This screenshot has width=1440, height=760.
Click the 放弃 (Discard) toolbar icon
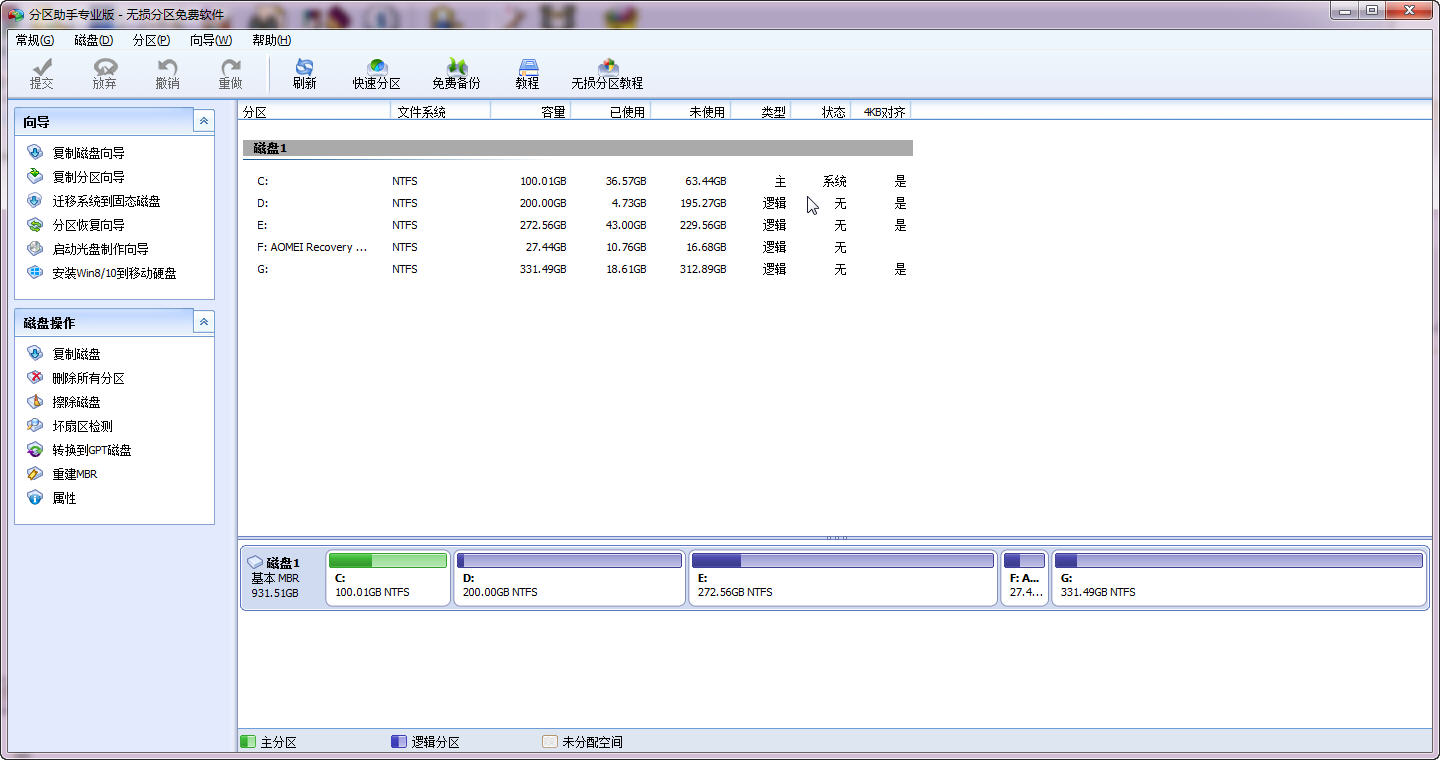point(104,74)
